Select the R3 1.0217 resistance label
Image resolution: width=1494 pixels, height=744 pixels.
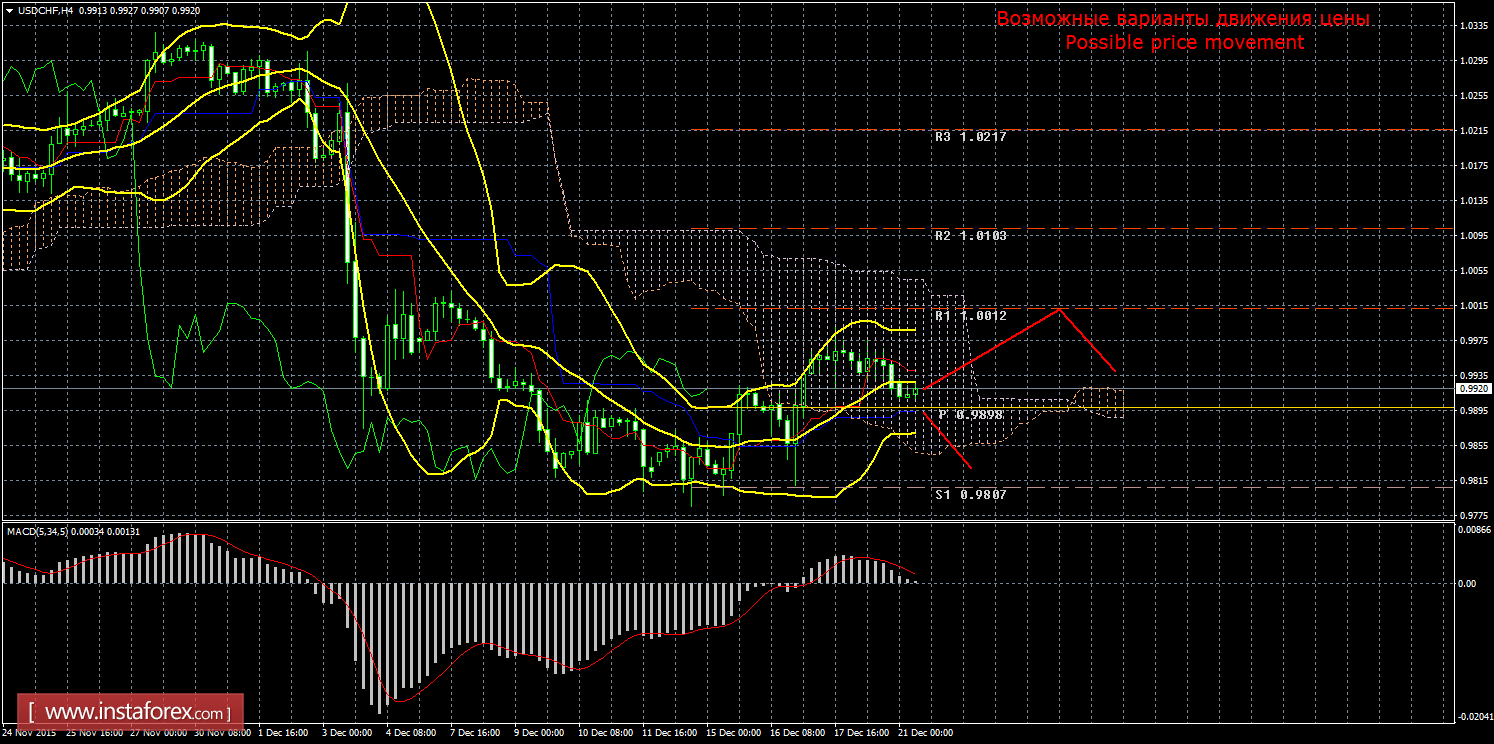(x=969, y=135)
